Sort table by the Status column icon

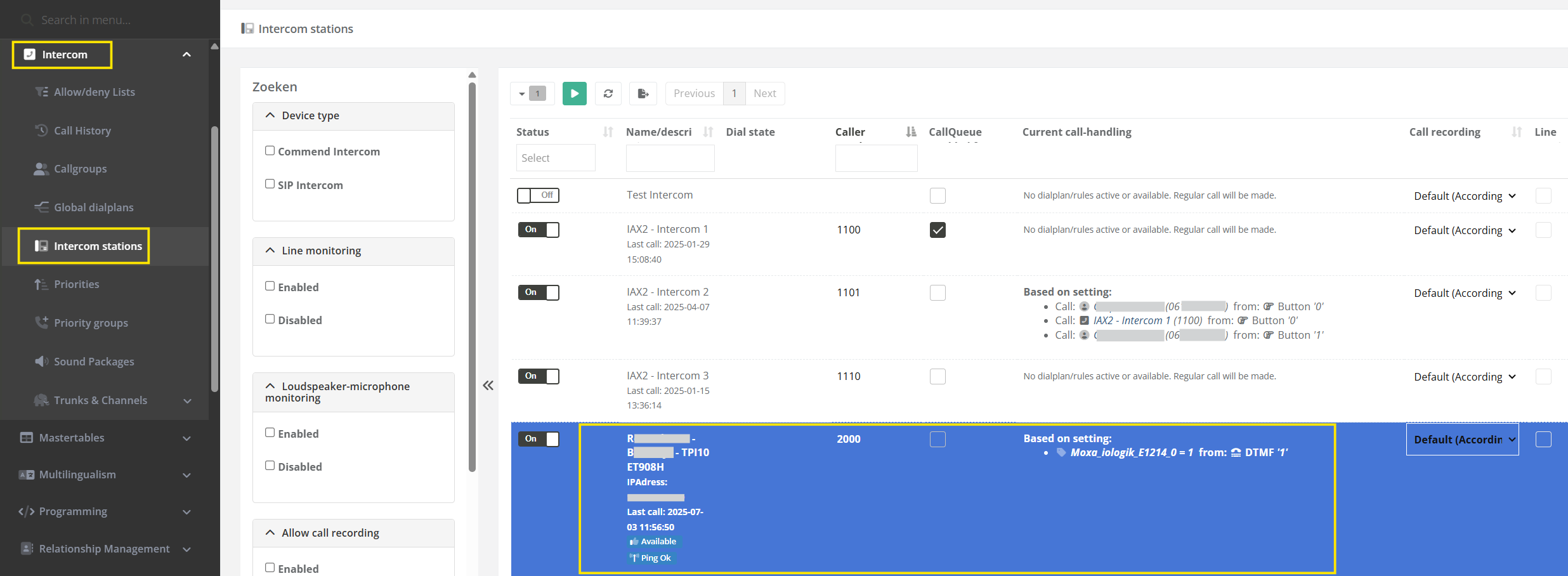pos(608,132)
